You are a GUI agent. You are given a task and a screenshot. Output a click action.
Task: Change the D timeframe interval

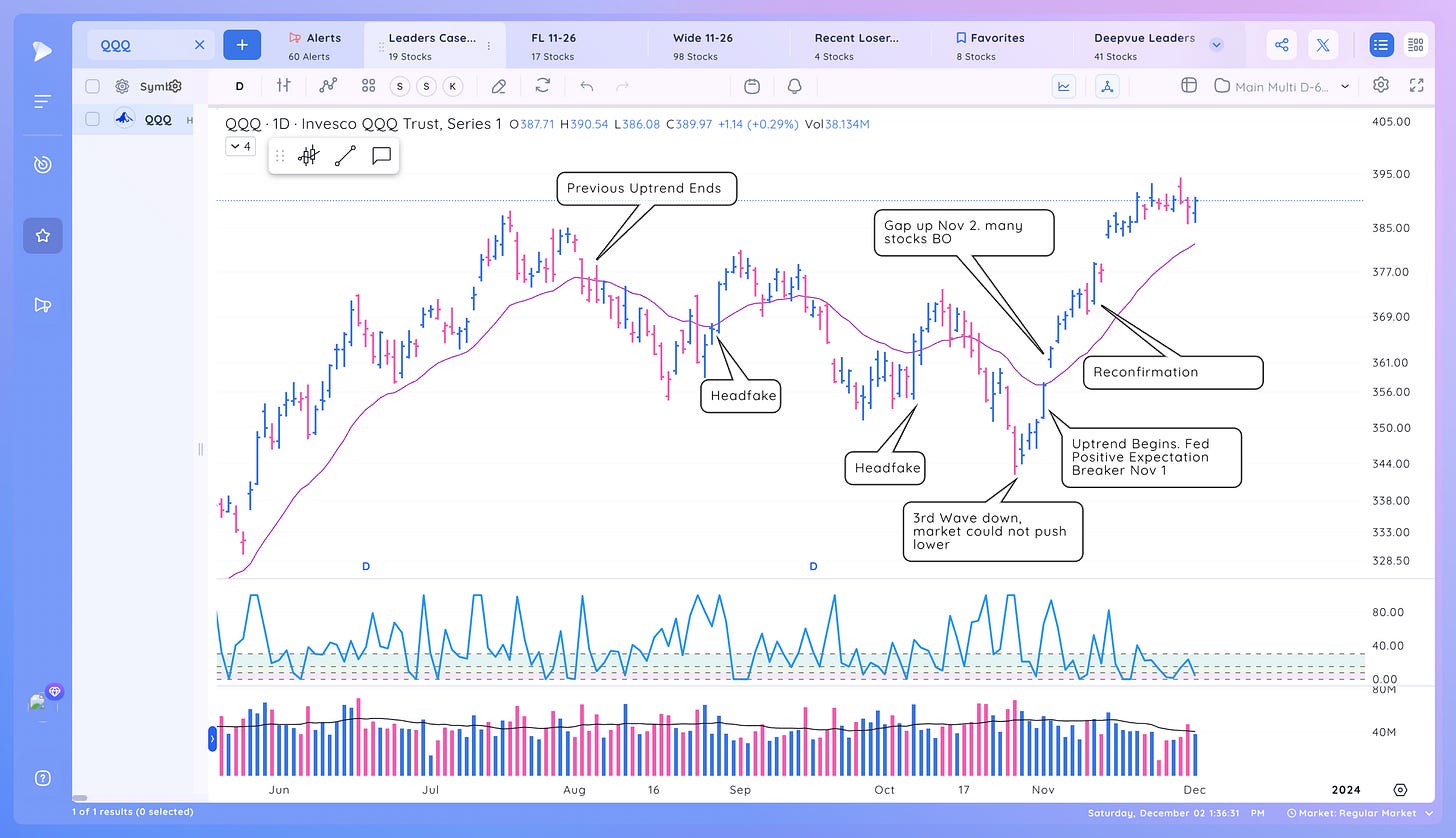[240, 86]
